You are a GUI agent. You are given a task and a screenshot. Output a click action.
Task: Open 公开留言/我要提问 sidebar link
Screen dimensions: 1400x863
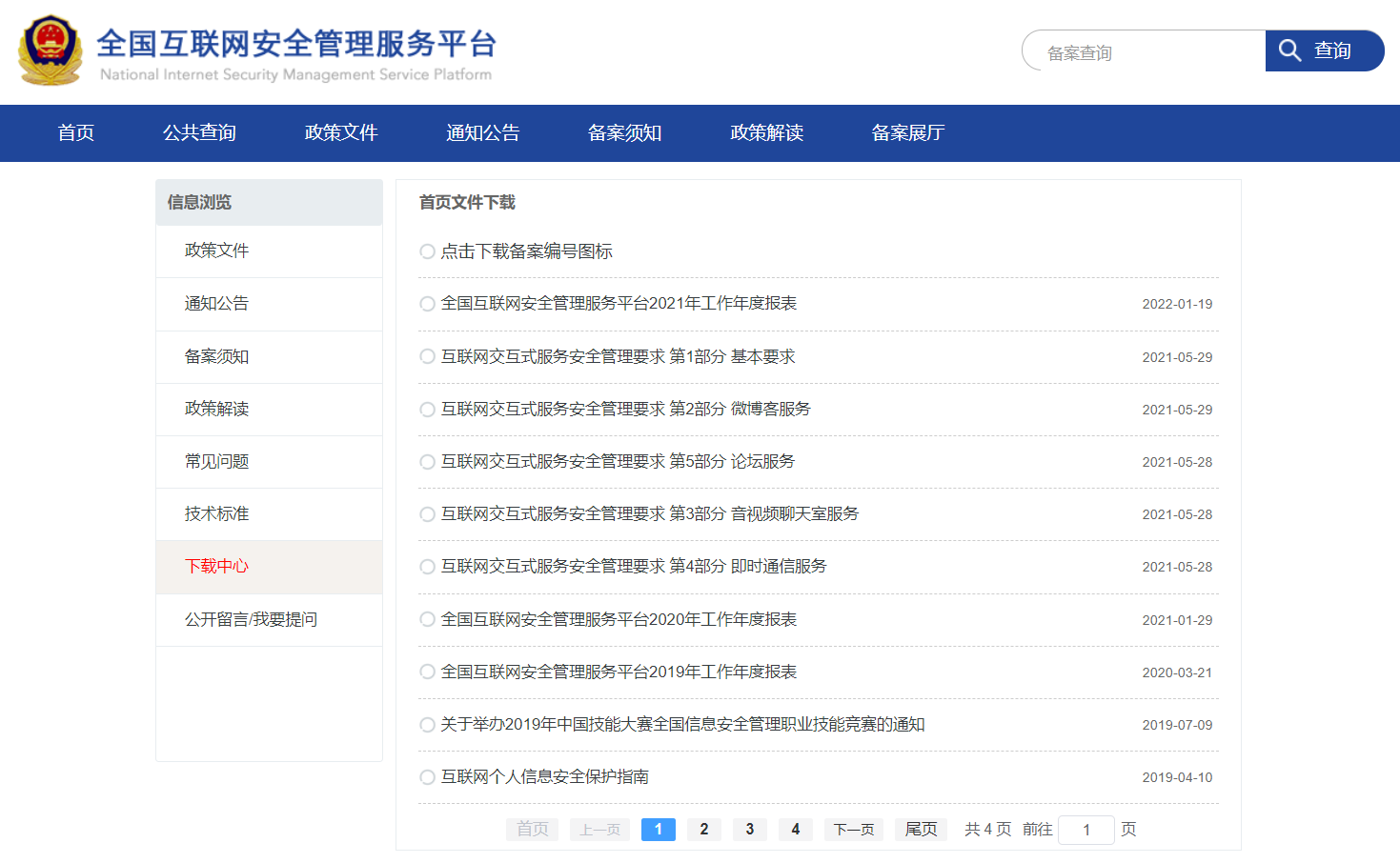252,619
